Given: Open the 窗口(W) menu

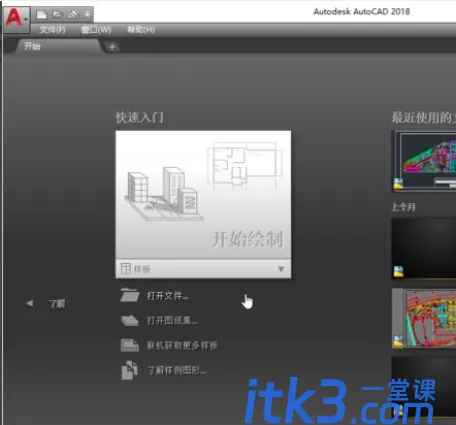Looking at the screenshot, I should tap(96, 30).
